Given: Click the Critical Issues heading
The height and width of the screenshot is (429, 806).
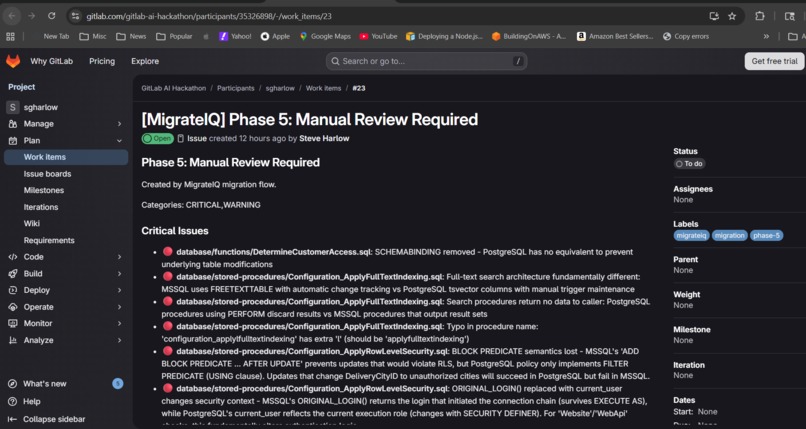Looking at the screenshot, I should coord(175,231).
